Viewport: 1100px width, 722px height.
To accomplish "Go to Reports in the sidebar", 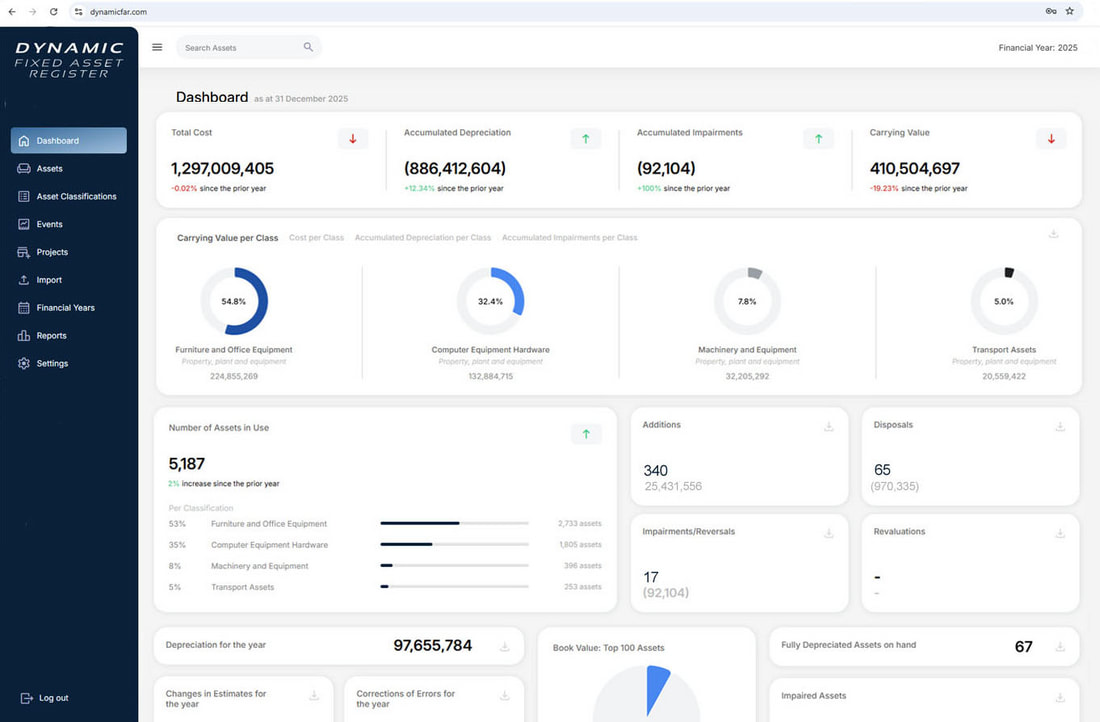I will tap(51, 336).
